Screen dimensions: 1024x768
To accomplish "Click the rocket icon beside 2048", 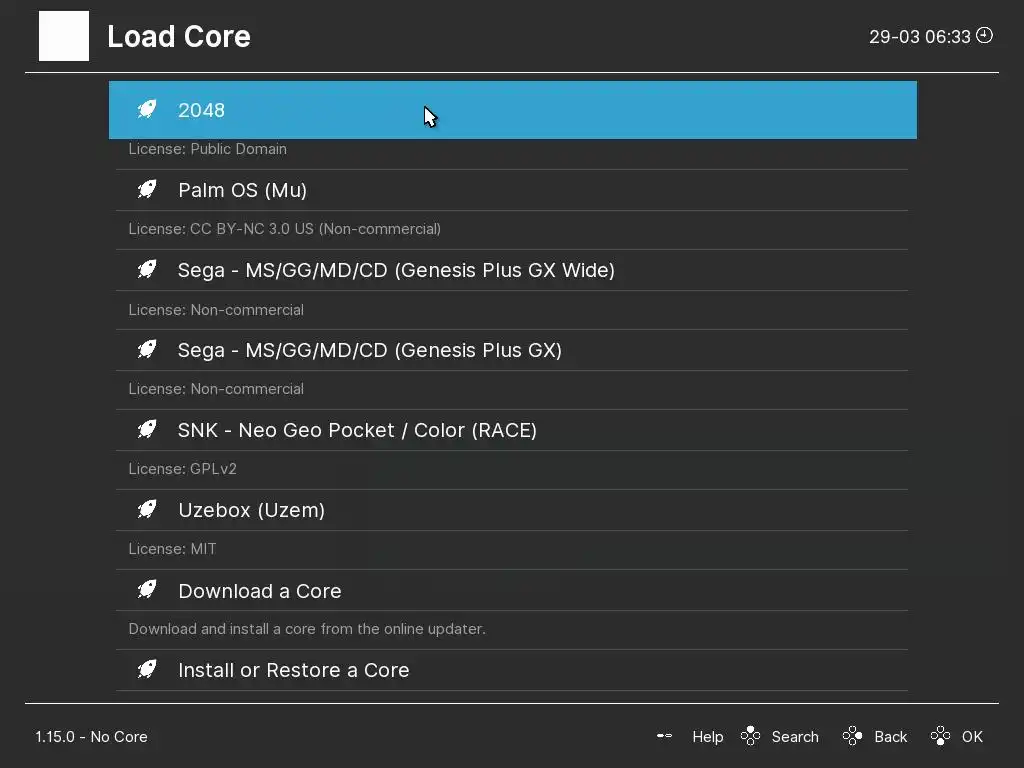I will [x=147, y=110].
